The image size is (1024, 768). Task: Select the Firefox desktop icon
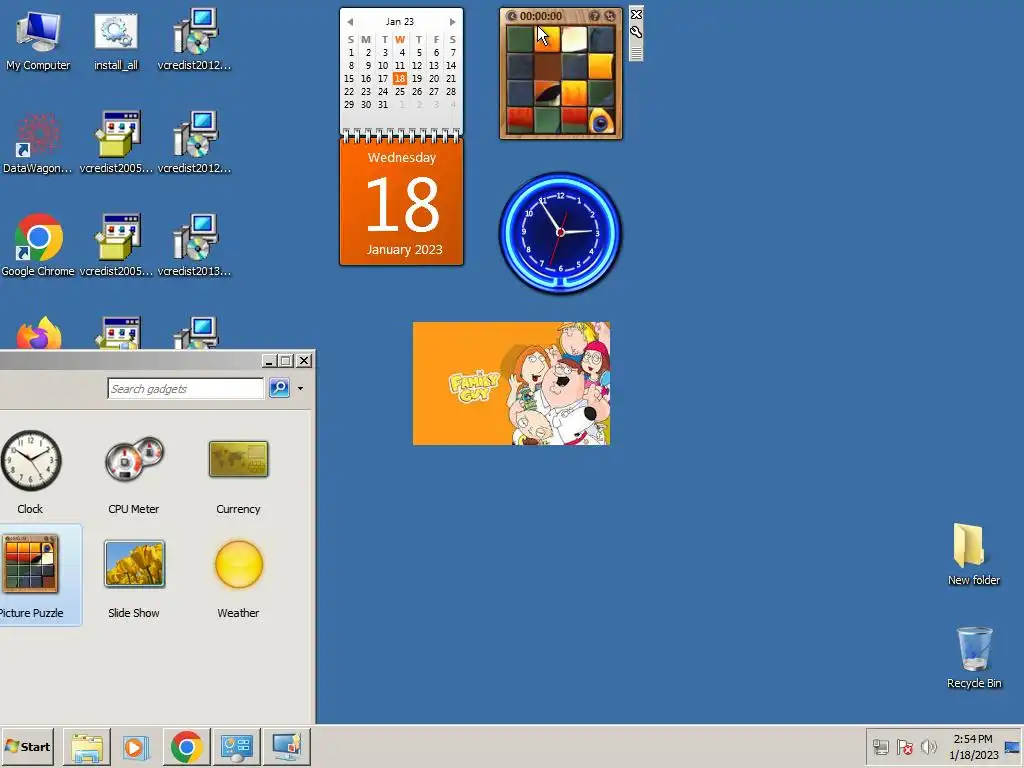point(39,334)
